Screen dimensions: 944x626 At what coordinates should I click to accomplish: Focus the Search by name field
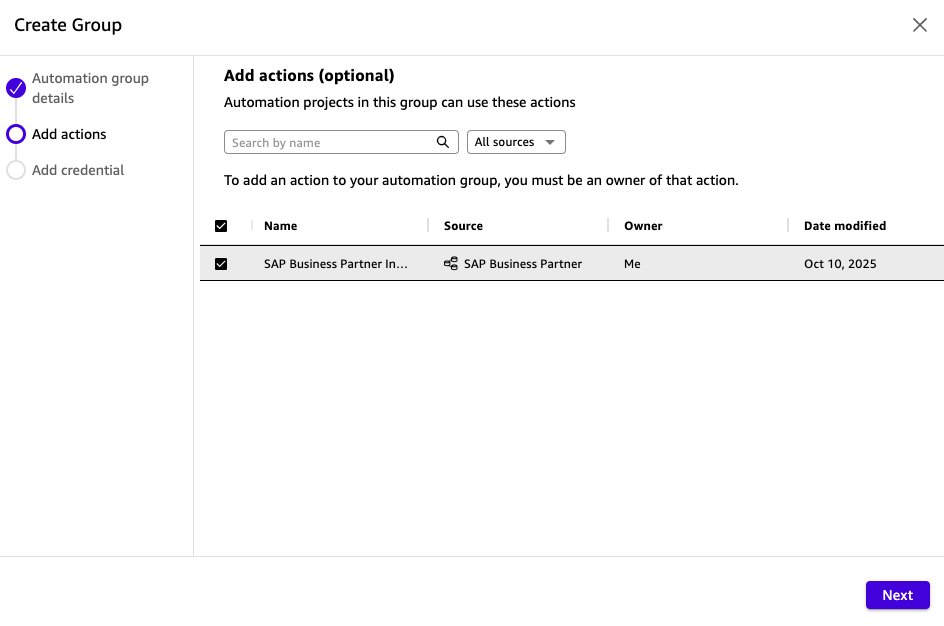330,142
